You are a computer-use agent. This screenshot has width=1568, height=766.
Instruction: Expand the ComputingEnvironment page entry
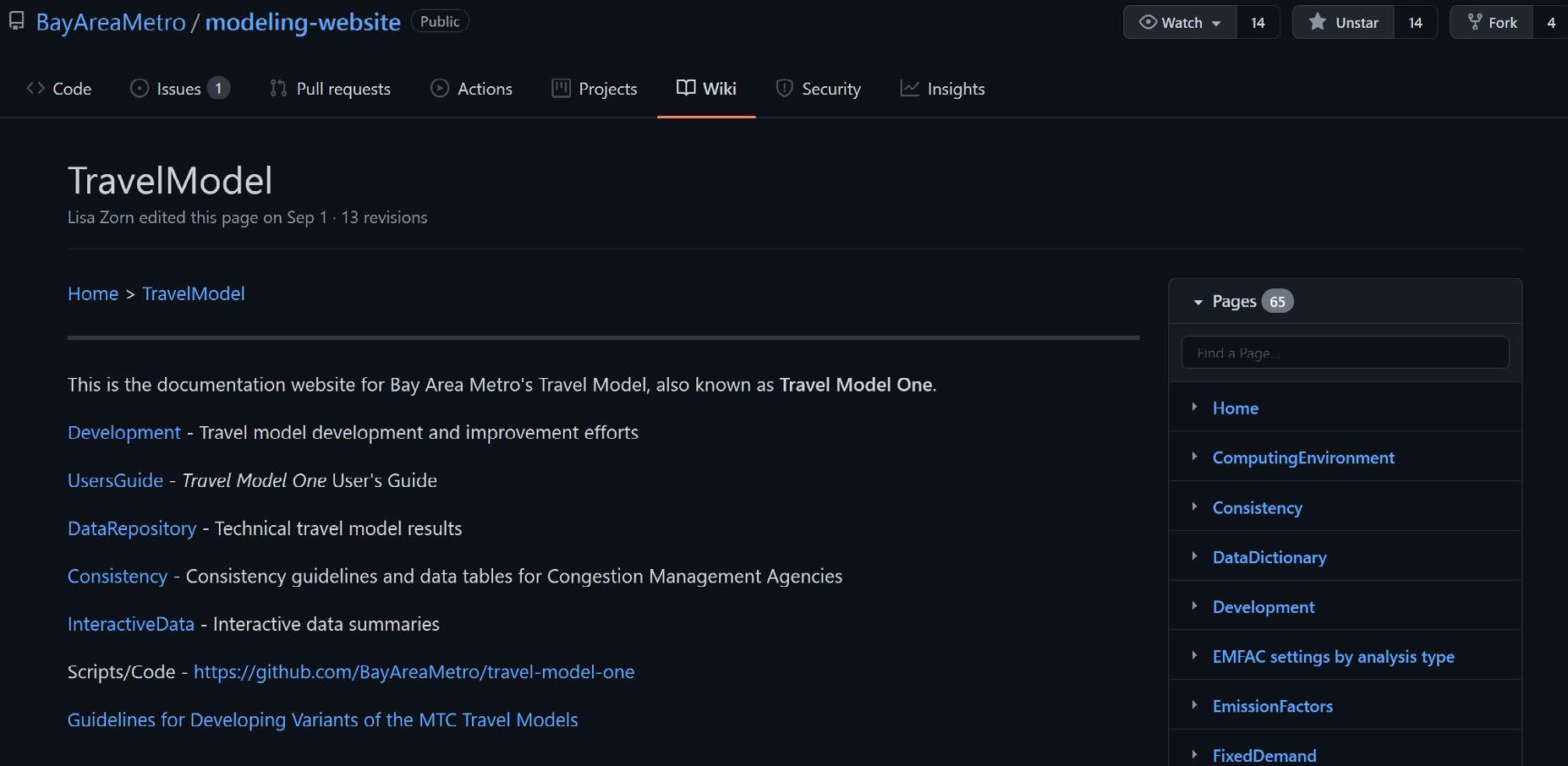[1194, 457]
